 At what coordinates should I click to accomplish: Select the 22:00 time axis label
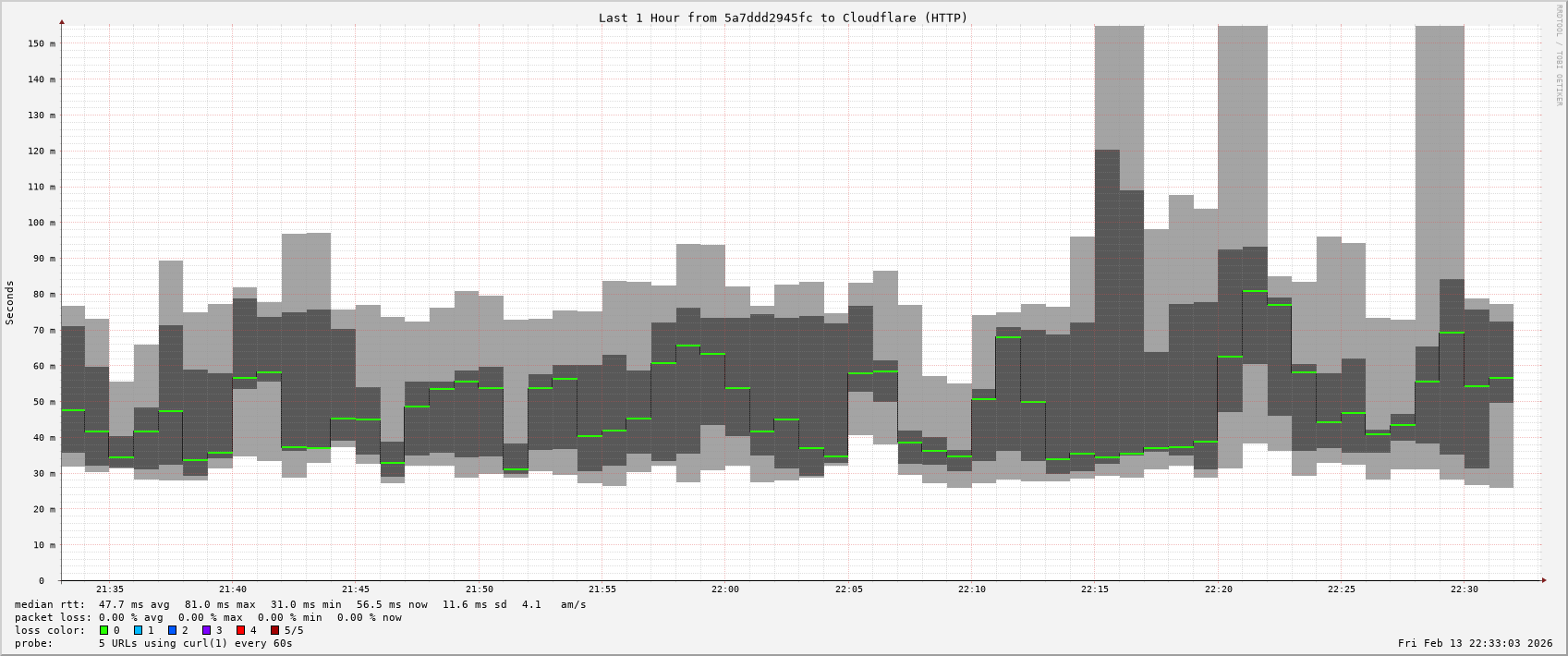pos(724,589)
